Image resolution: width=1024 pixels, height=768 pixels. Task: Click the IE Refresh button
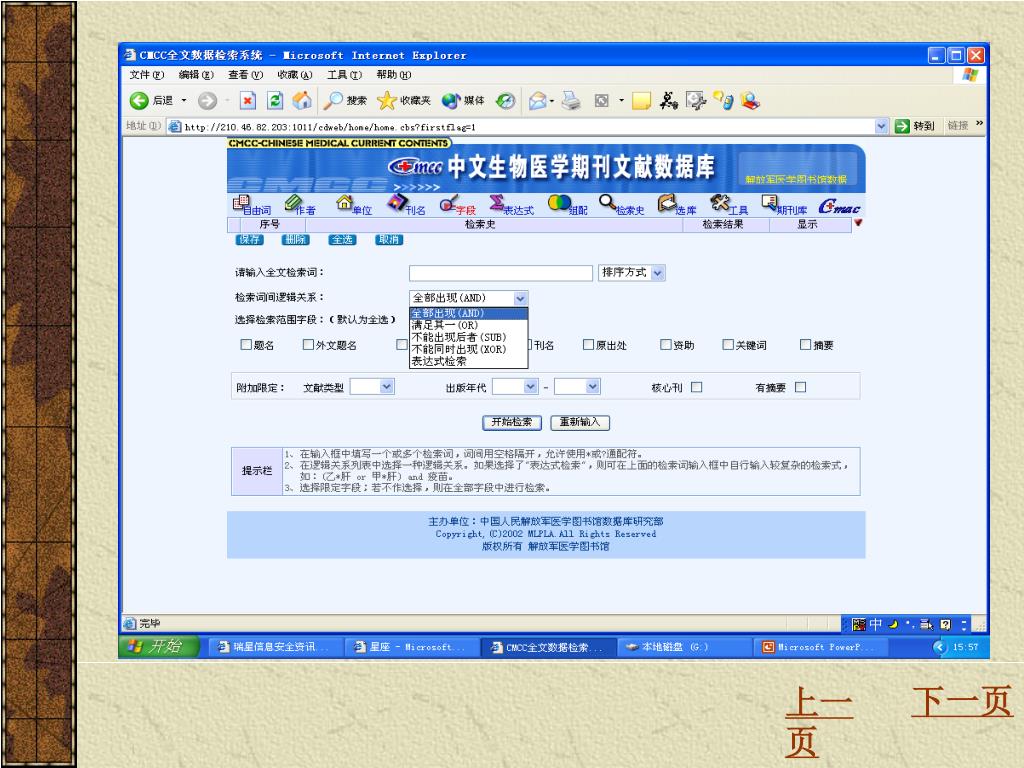[275, 101]
